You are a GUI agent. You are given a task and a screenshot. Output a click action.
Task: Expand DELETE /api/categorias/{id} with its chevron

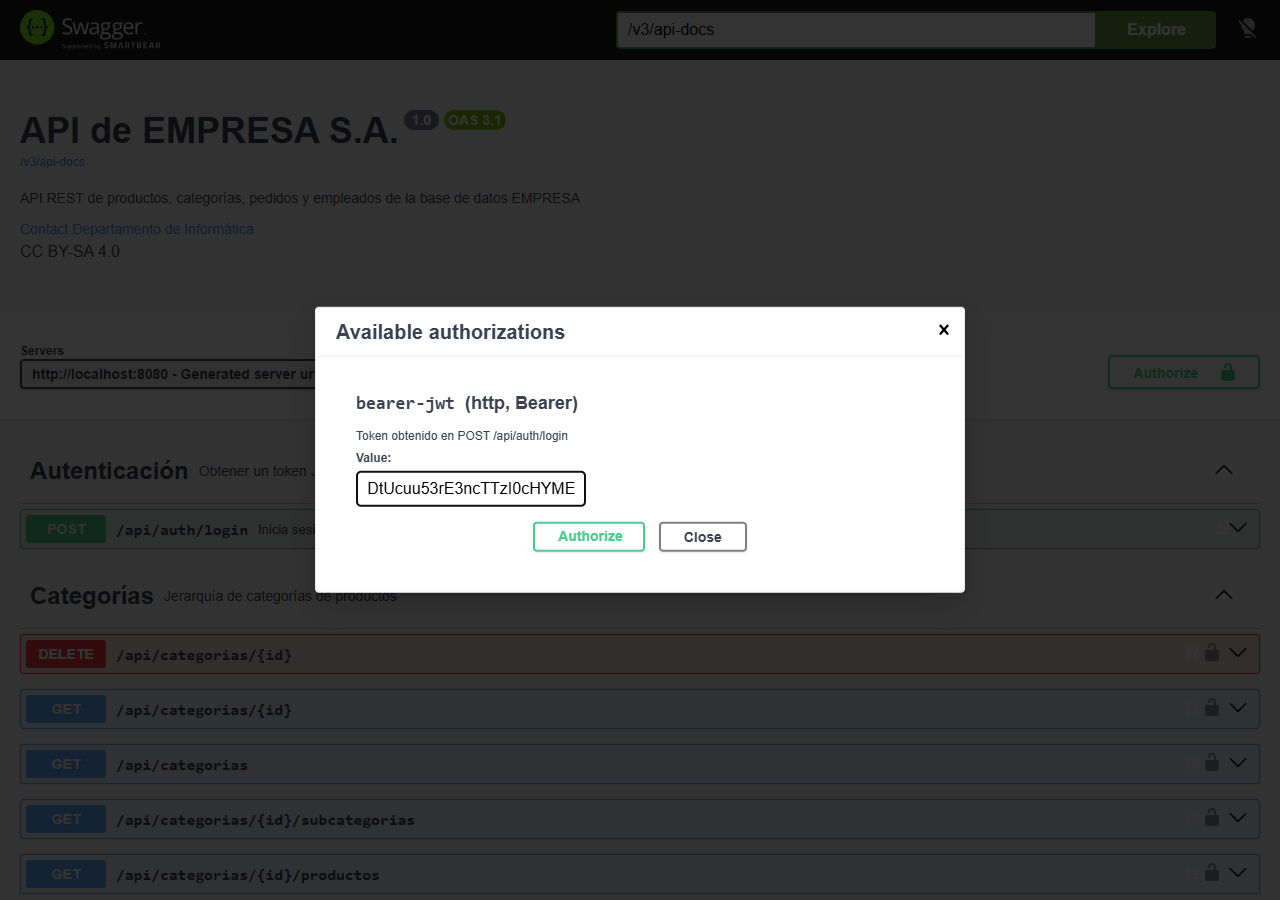pyautogui.click(x=1238, y=653)
